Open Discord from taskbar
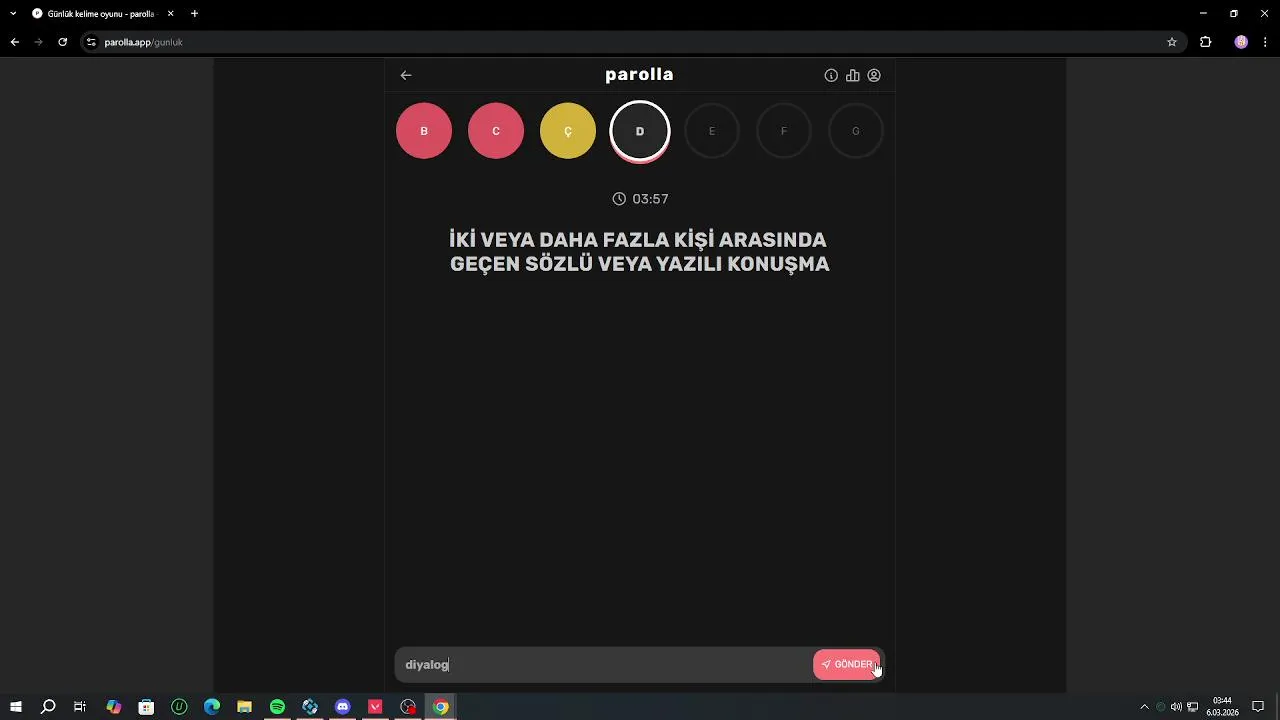 point(343,707)
